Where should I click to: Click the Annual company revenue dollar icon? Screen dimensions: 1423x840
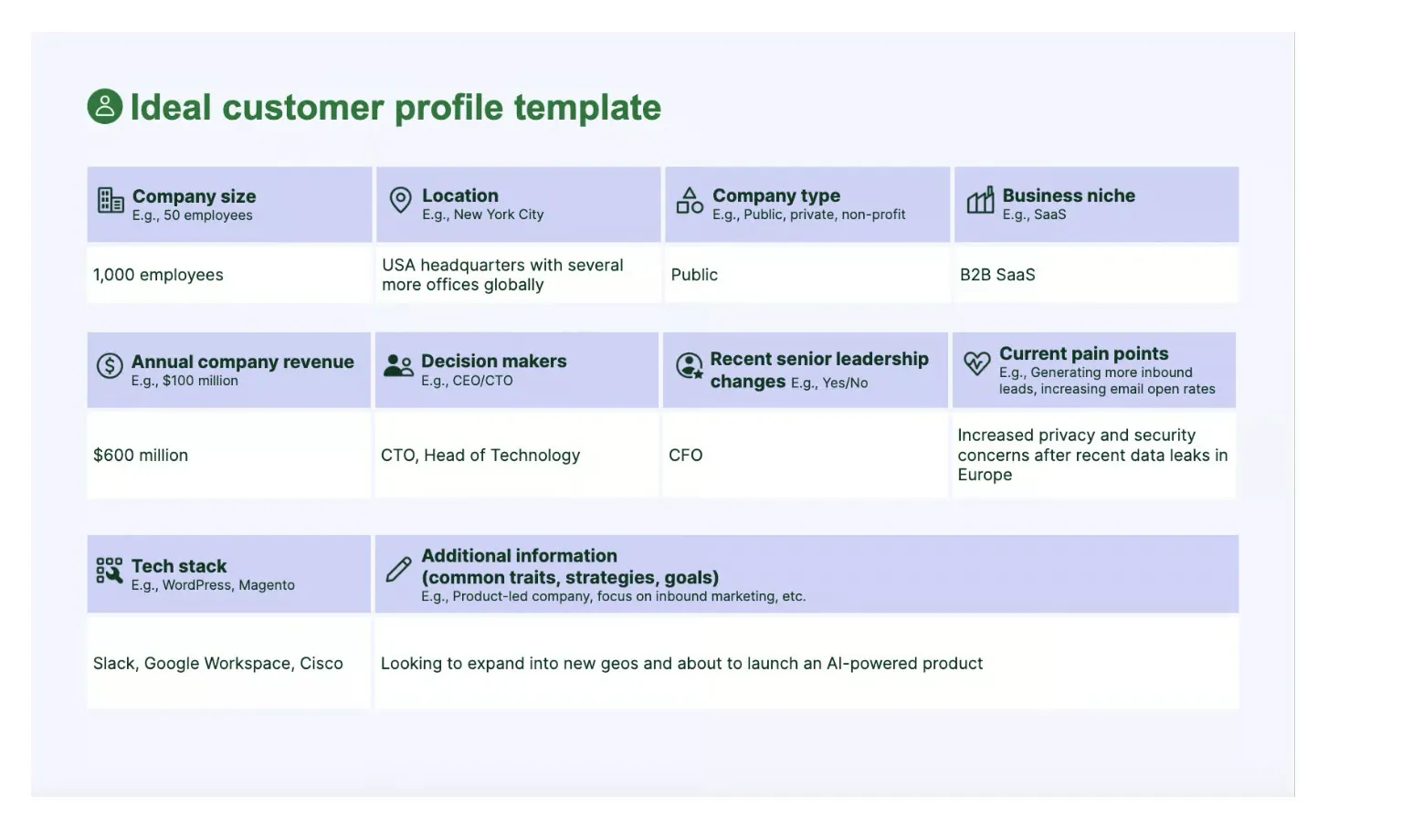tap(110, 366)
